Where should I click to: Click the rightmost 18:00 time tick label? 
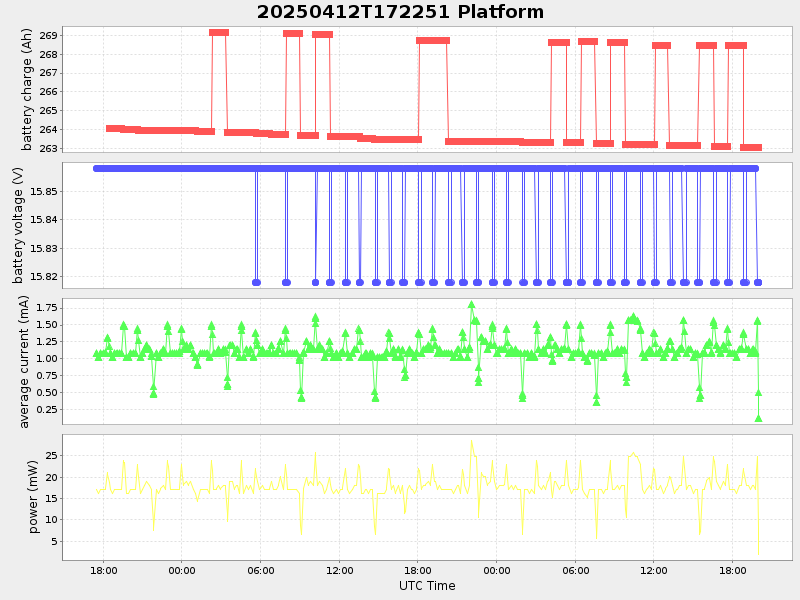pos(732,570)
